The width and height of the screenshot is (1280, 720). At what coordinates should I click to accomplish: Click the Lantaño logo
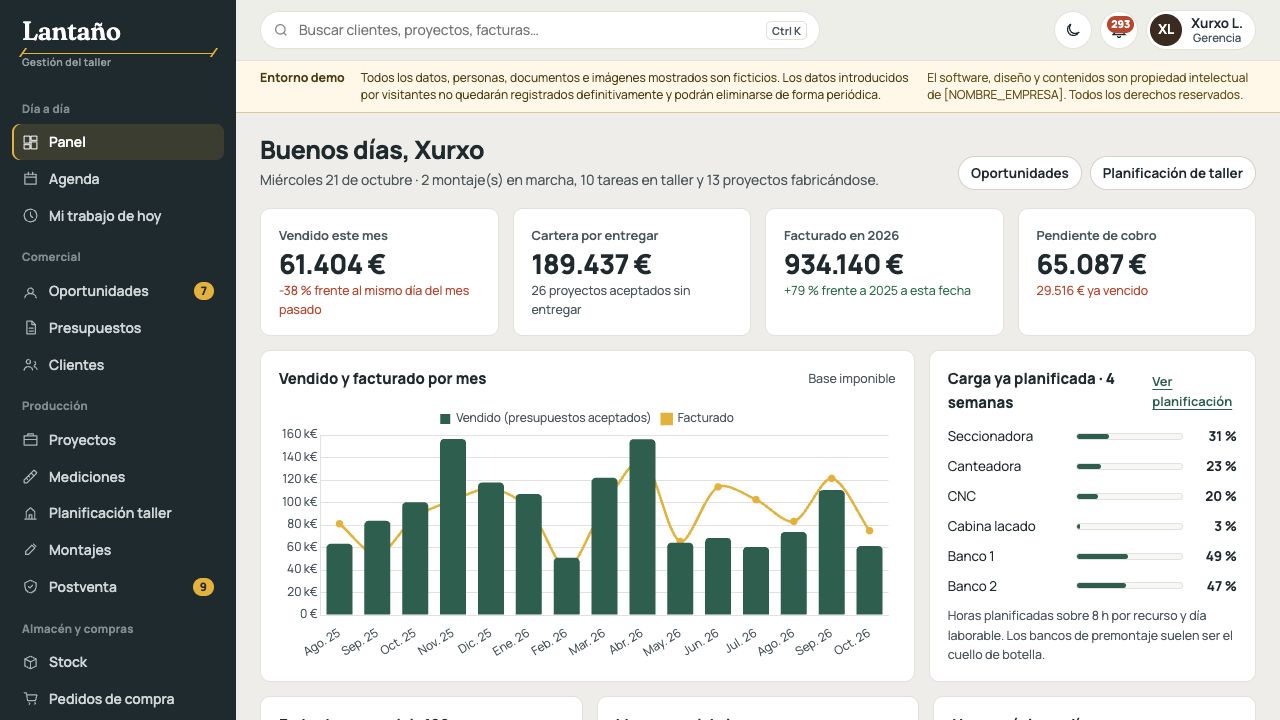point(71,32)
